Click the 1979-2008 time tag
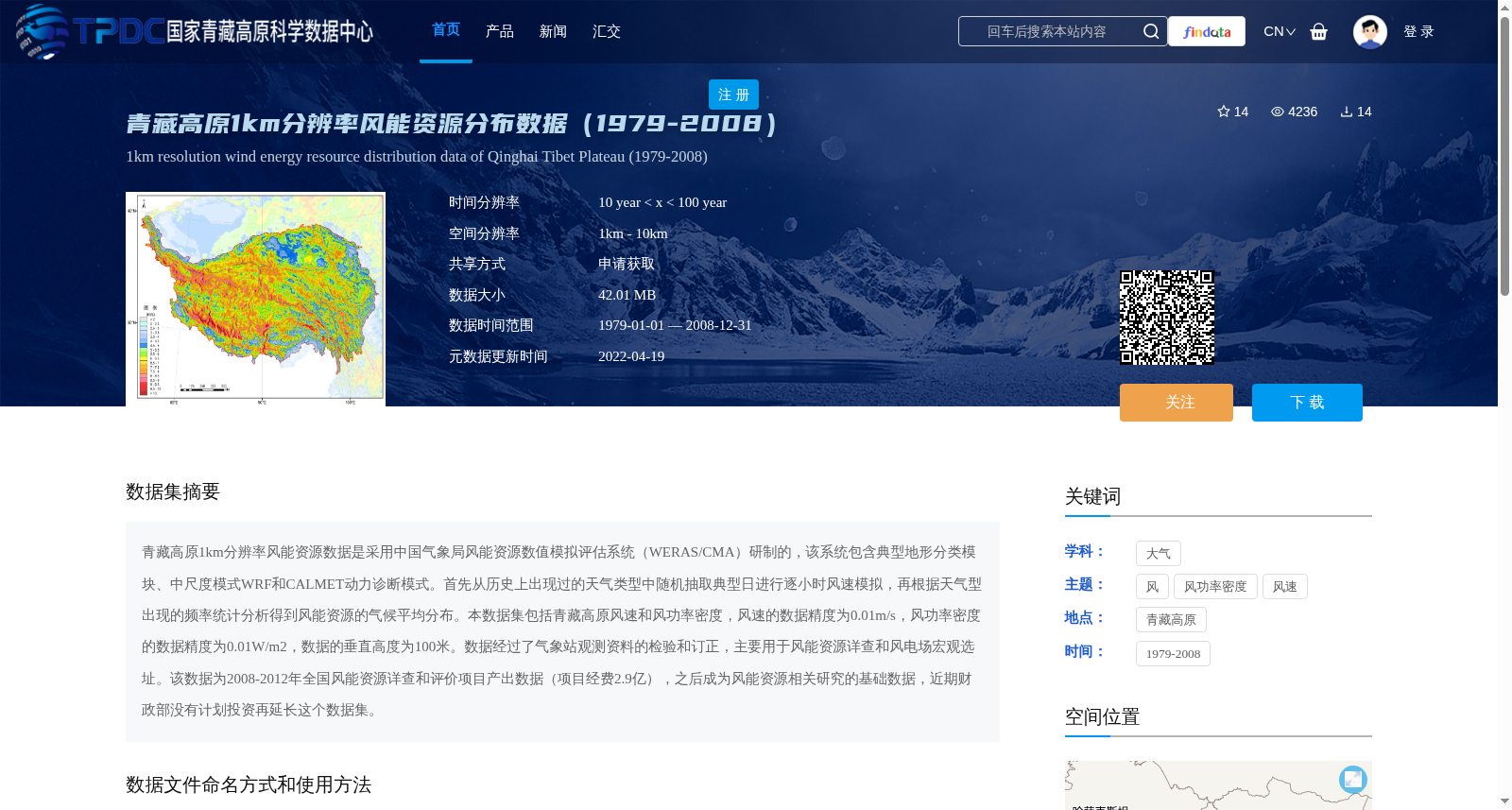1512x810 pixels. (x=1173, y=654)
